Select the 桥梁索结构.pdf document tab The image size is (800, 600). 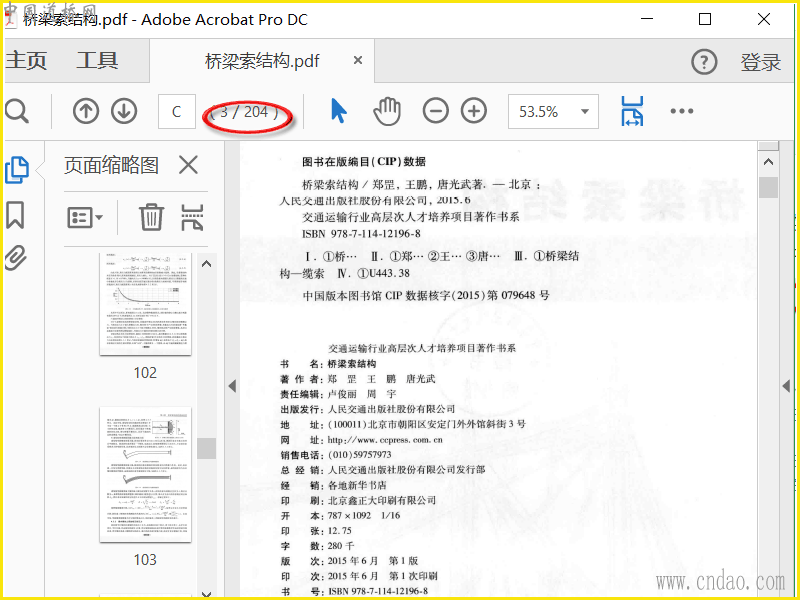pyautogui.click(x=262, y=61)
